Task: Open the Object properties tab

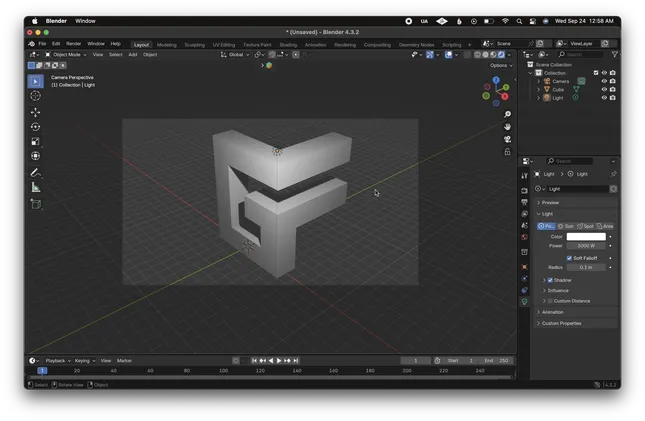Action: pos(524,267)
